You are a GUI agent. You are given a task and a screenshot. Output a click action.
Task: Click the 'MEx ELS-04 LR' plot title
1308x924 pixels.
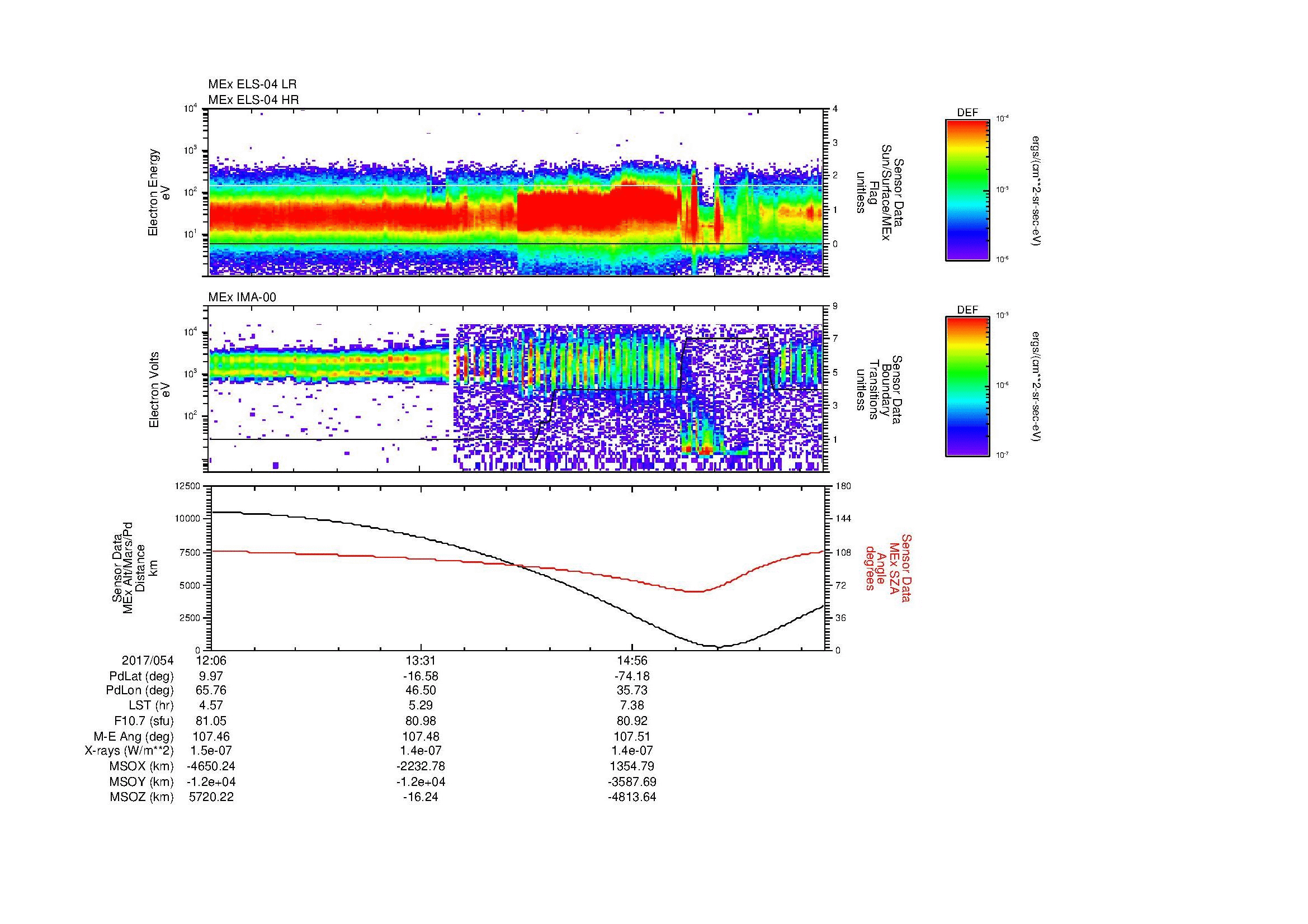pyautogui.click(x=252, y=84)
